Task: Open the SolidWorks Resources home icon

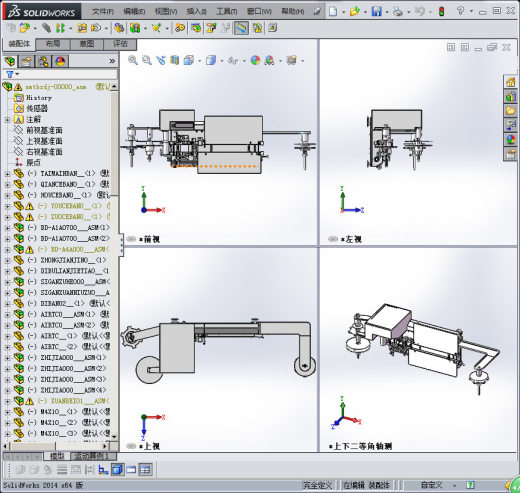Action: tap(510, 82)
